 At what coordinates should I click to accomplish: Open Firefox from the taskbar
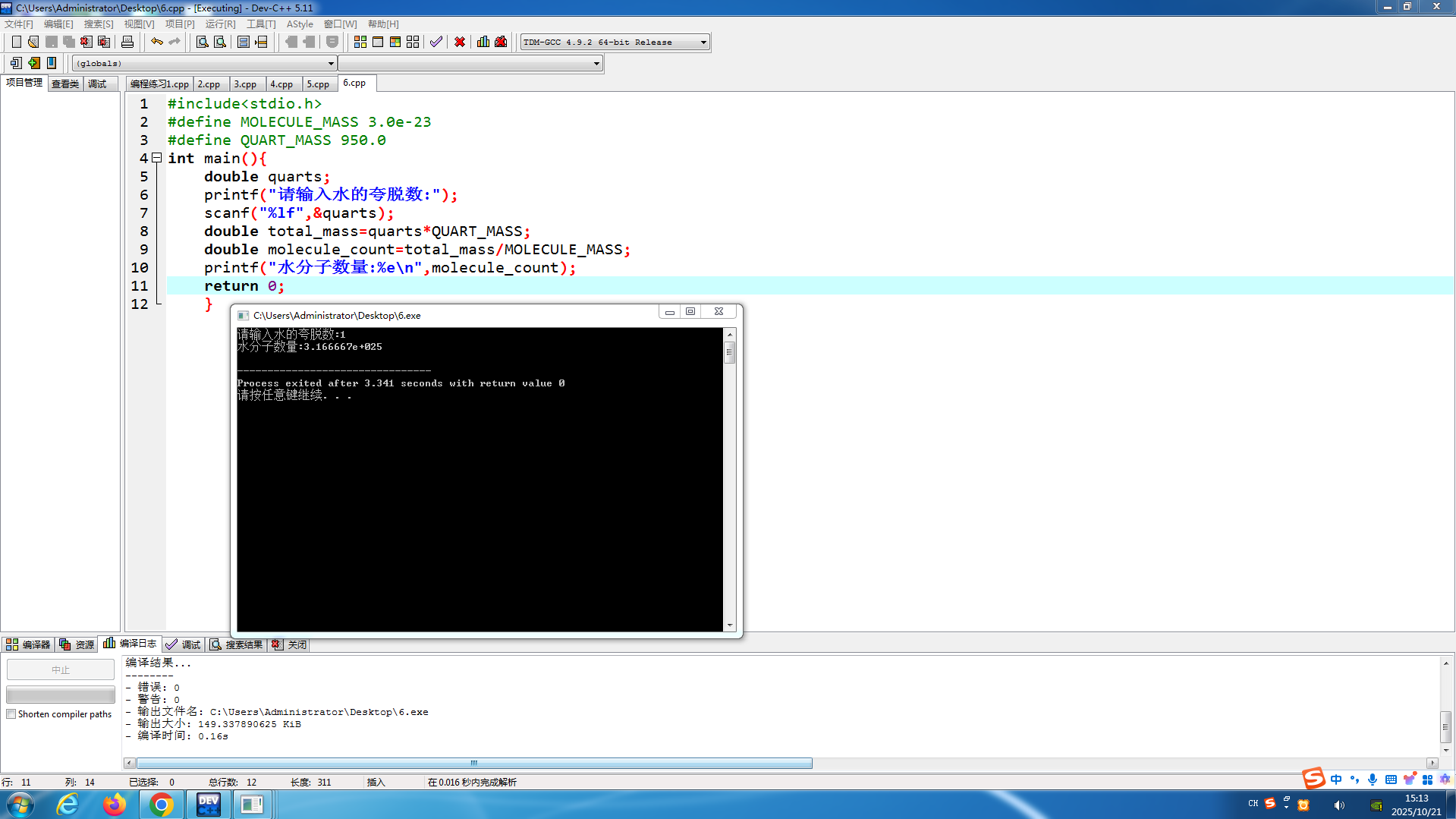point(115,805)
